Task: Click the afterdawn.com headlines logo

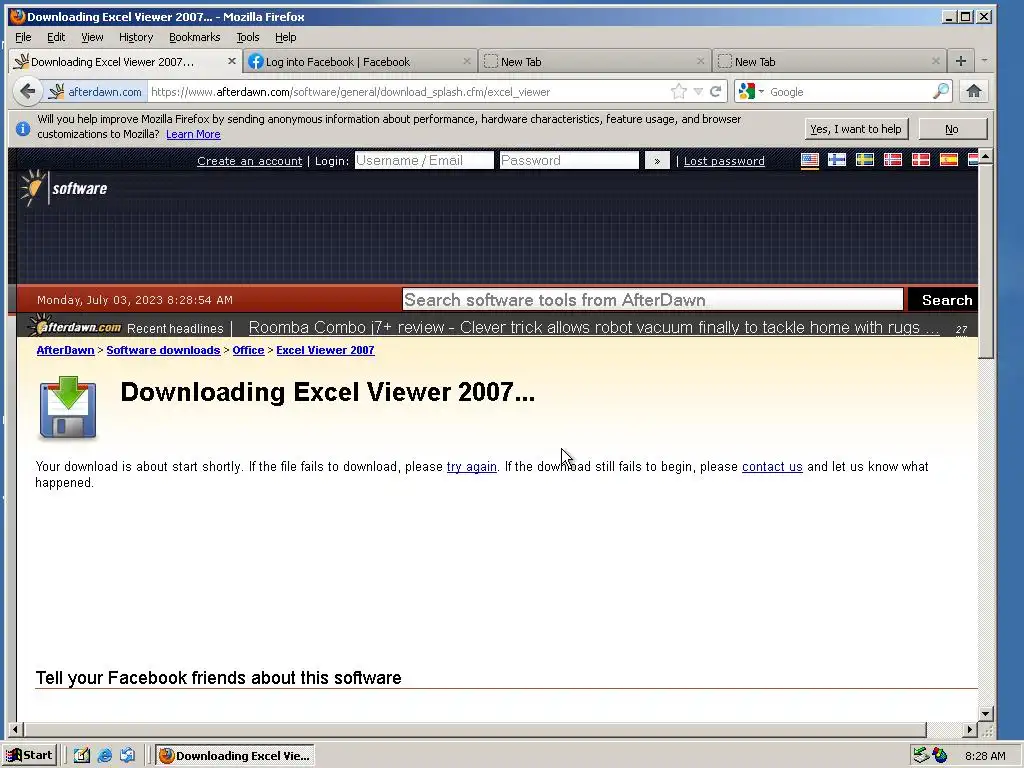Action: 75,326
